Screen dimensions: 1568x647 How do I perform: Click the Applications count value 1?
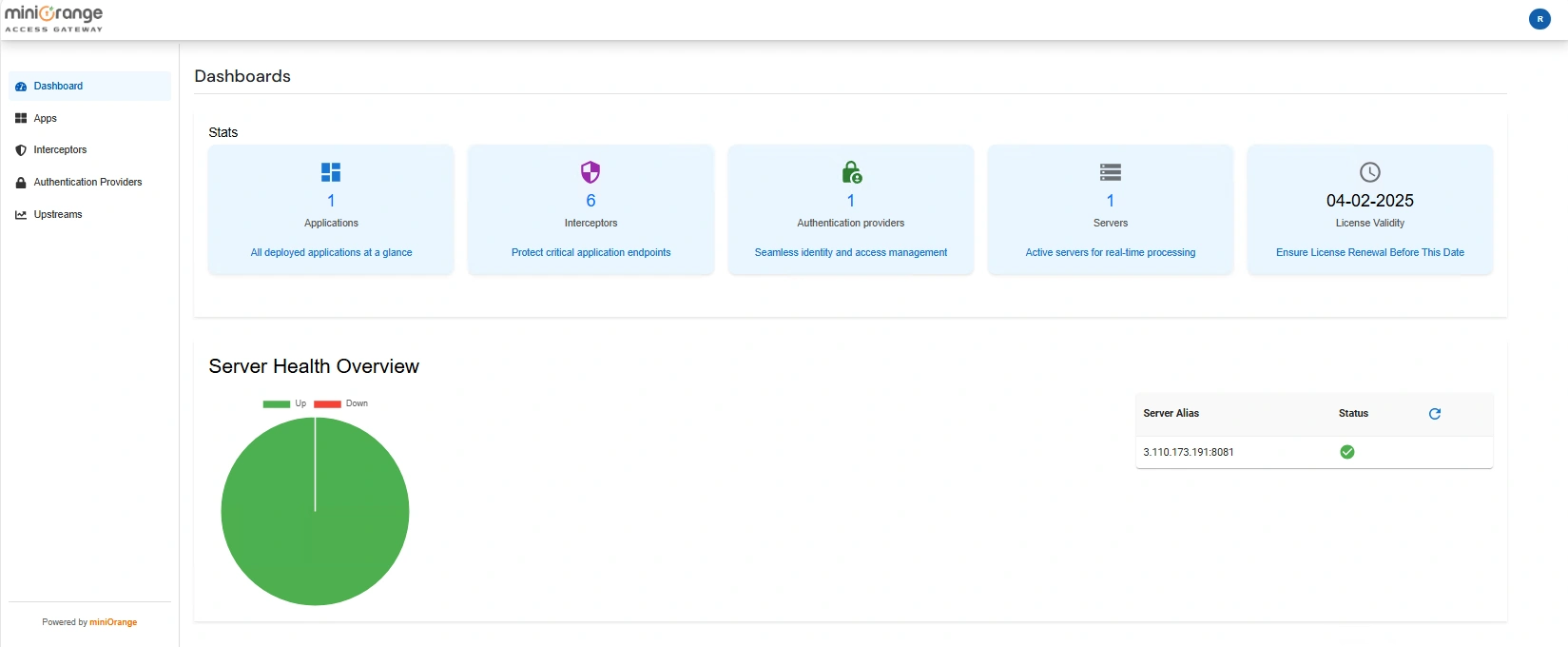click(331, 201)
